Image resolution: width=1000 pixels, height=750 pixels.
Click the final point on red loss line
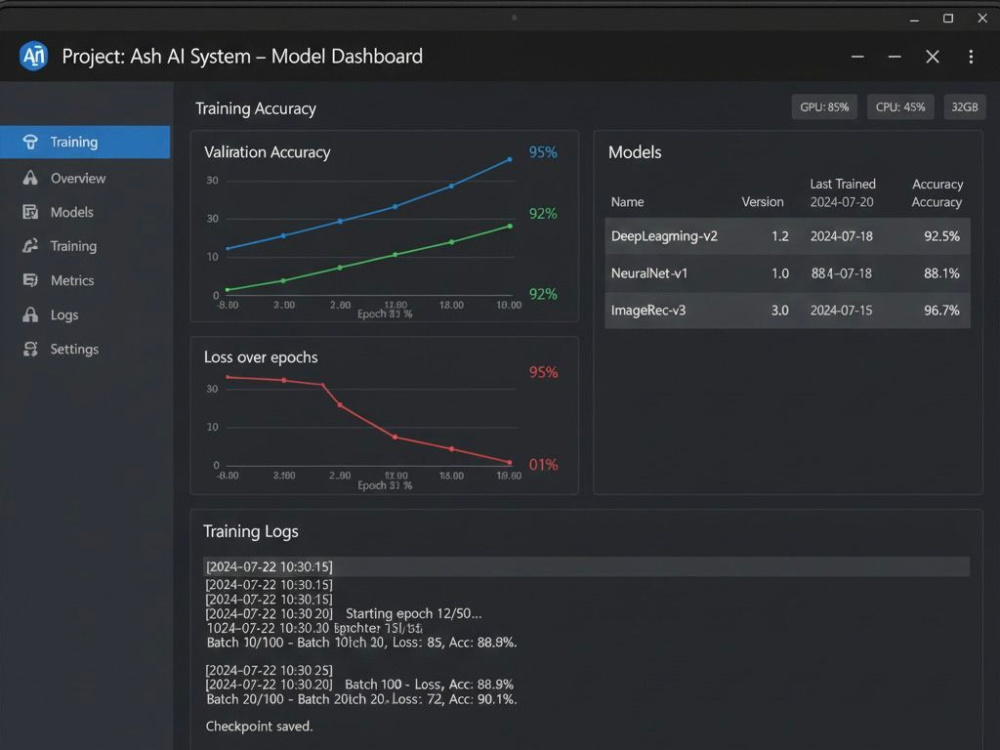pos(510,462)
